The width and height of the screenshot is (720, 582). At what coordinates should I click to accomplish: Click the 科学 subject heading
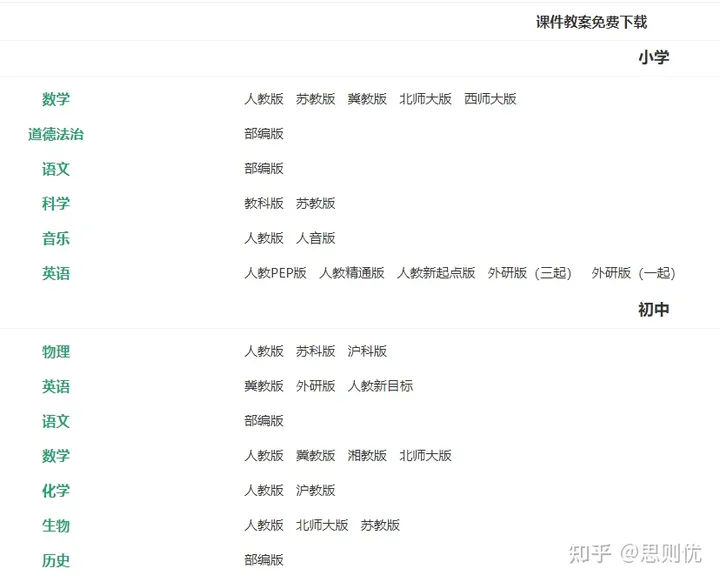56,203
